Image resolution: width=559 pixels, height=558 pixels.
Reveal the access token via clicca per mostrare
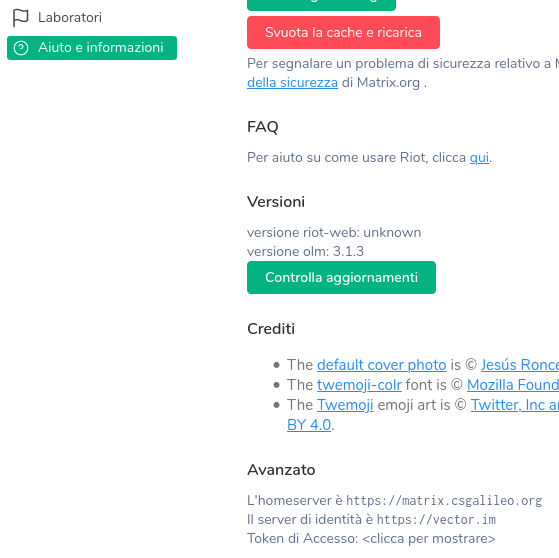coord(429,538)
